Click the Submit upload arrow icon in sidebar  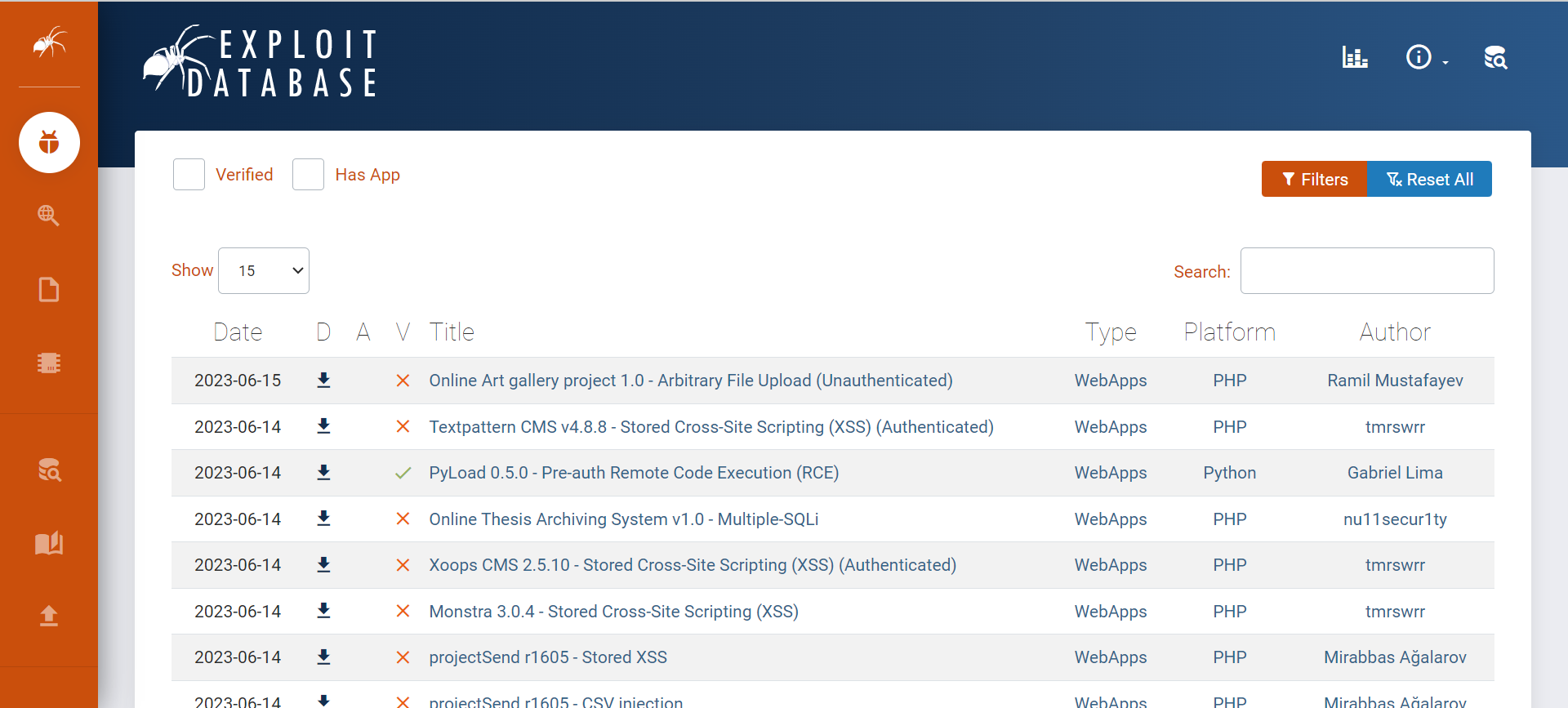[x=49, y=616]
